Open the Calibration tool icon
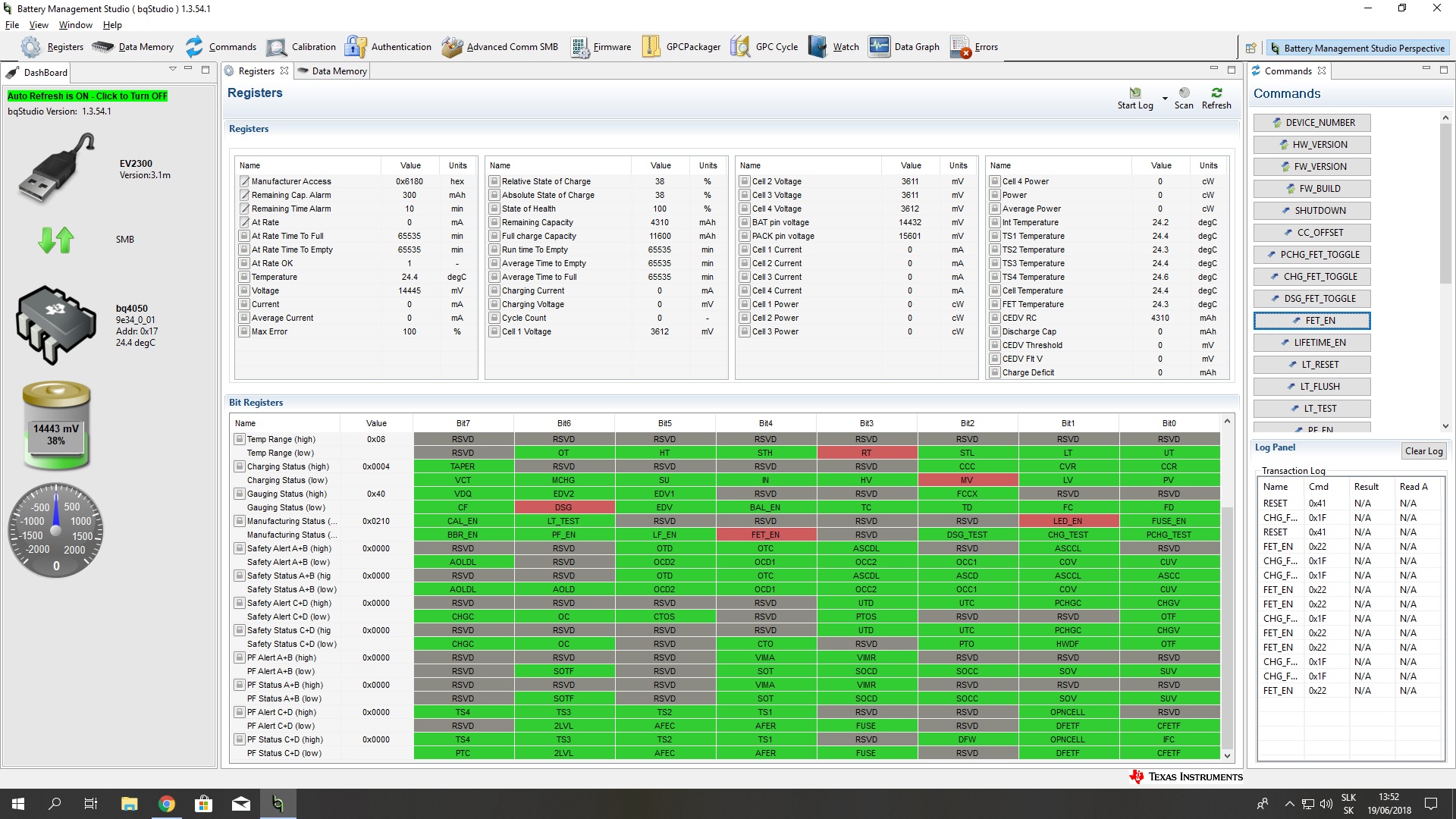The width and height of the screenshot is (1456, 819). [277, 47]
